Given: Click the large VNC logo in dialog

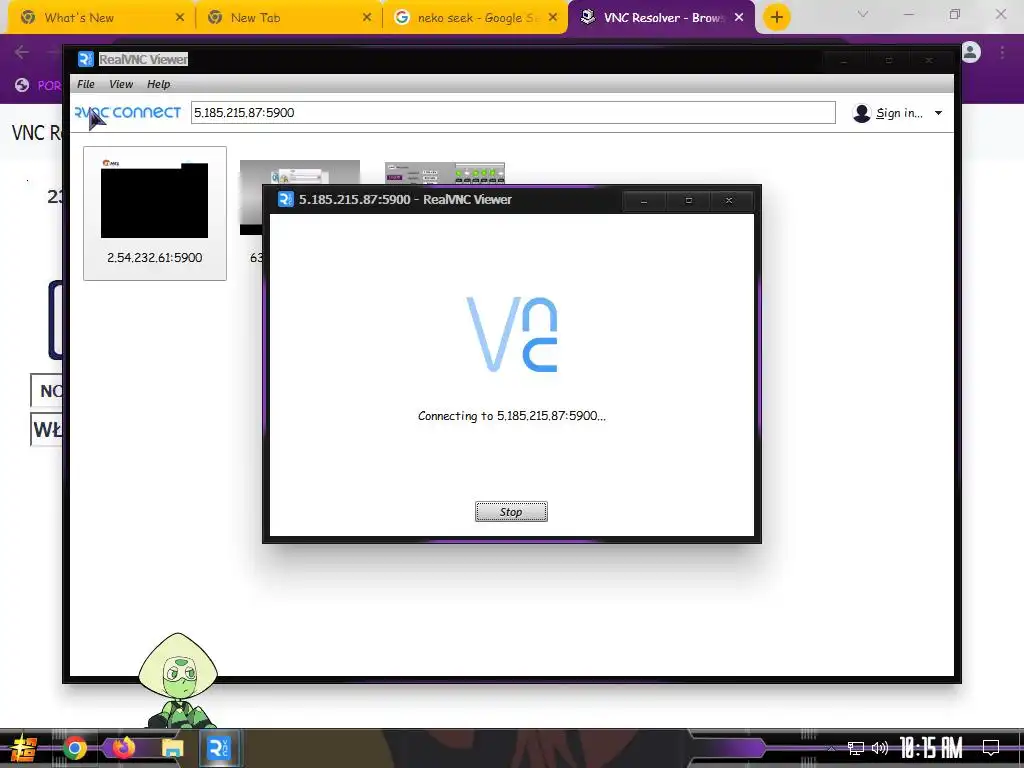Looking at the screenshot, I should click(511, 334).
